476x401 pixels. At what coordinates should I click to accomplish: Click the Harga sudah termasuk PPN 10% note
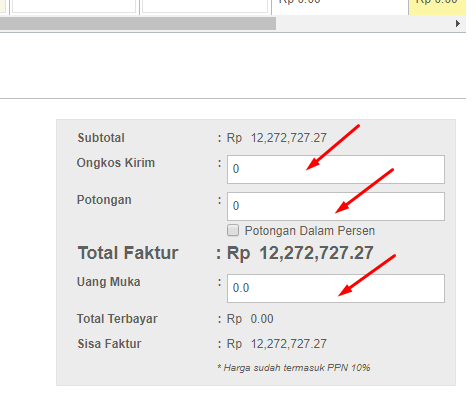[x=294, y=368]
